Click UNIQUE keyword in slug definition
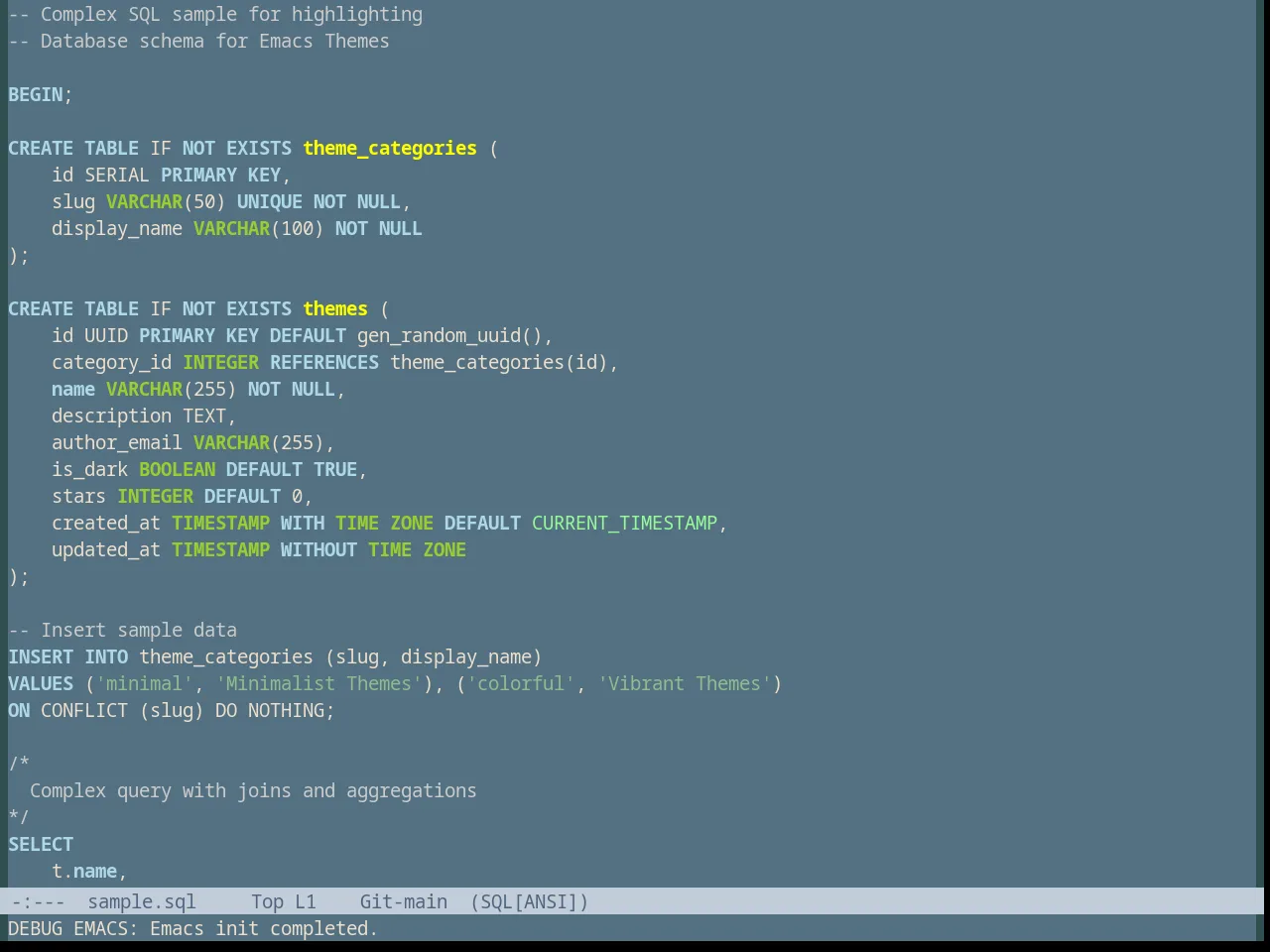Viewport: 1270px width, 952px height. tap(270, 202)
